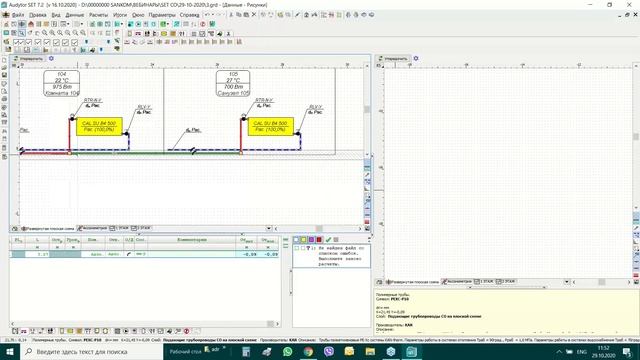
Task: Open right pane sheet-tab list dropdown arrow
Action: pyautogui.click(x=567, y=282)
